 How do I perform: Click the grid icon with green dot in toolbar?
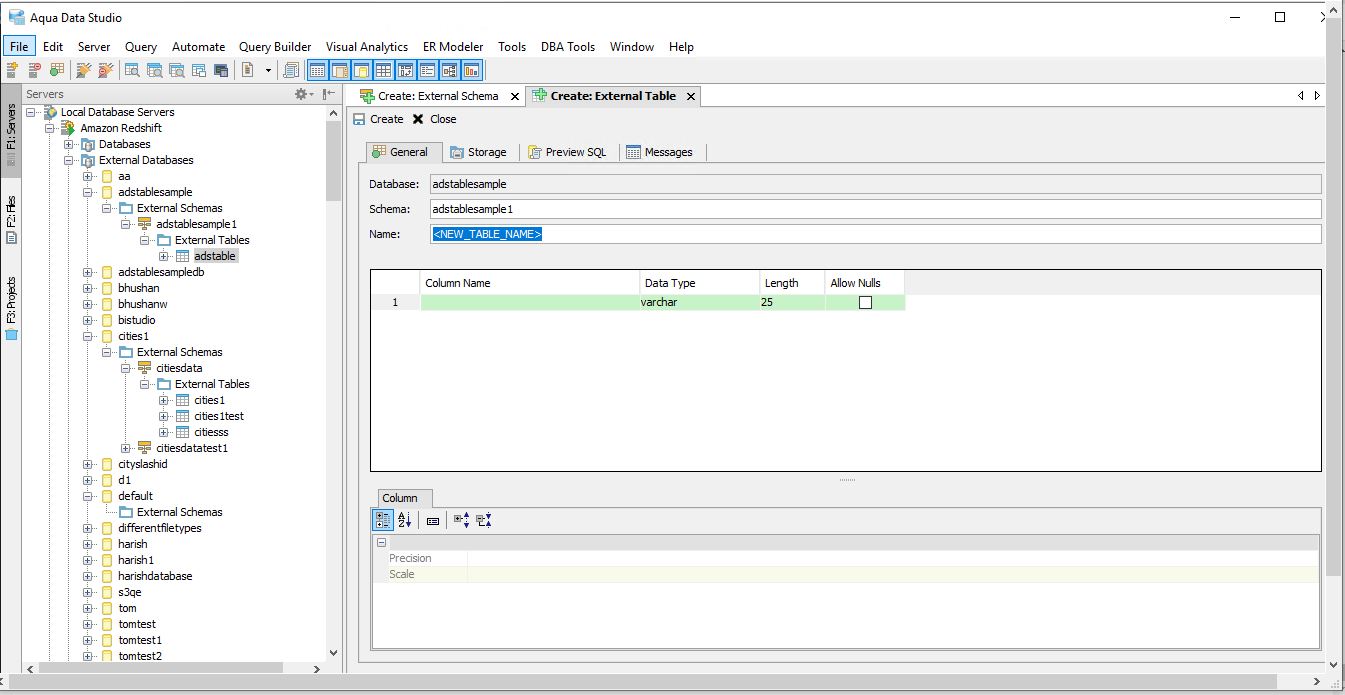56,70
